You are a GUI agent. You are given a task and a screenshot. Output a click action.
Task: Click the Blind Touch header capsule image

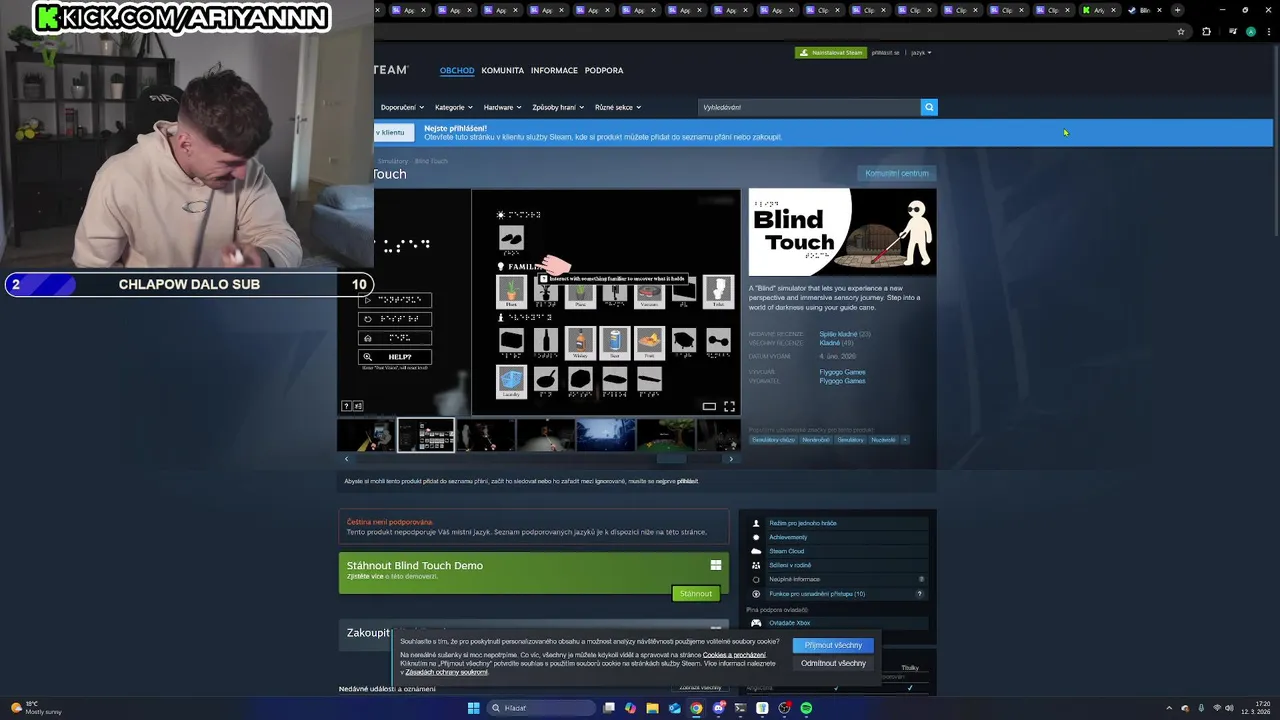842,232
